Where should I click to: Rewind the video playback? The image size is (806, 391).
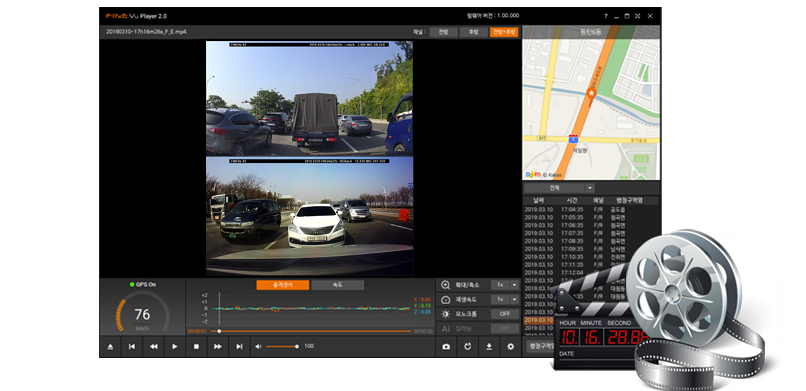153,347
